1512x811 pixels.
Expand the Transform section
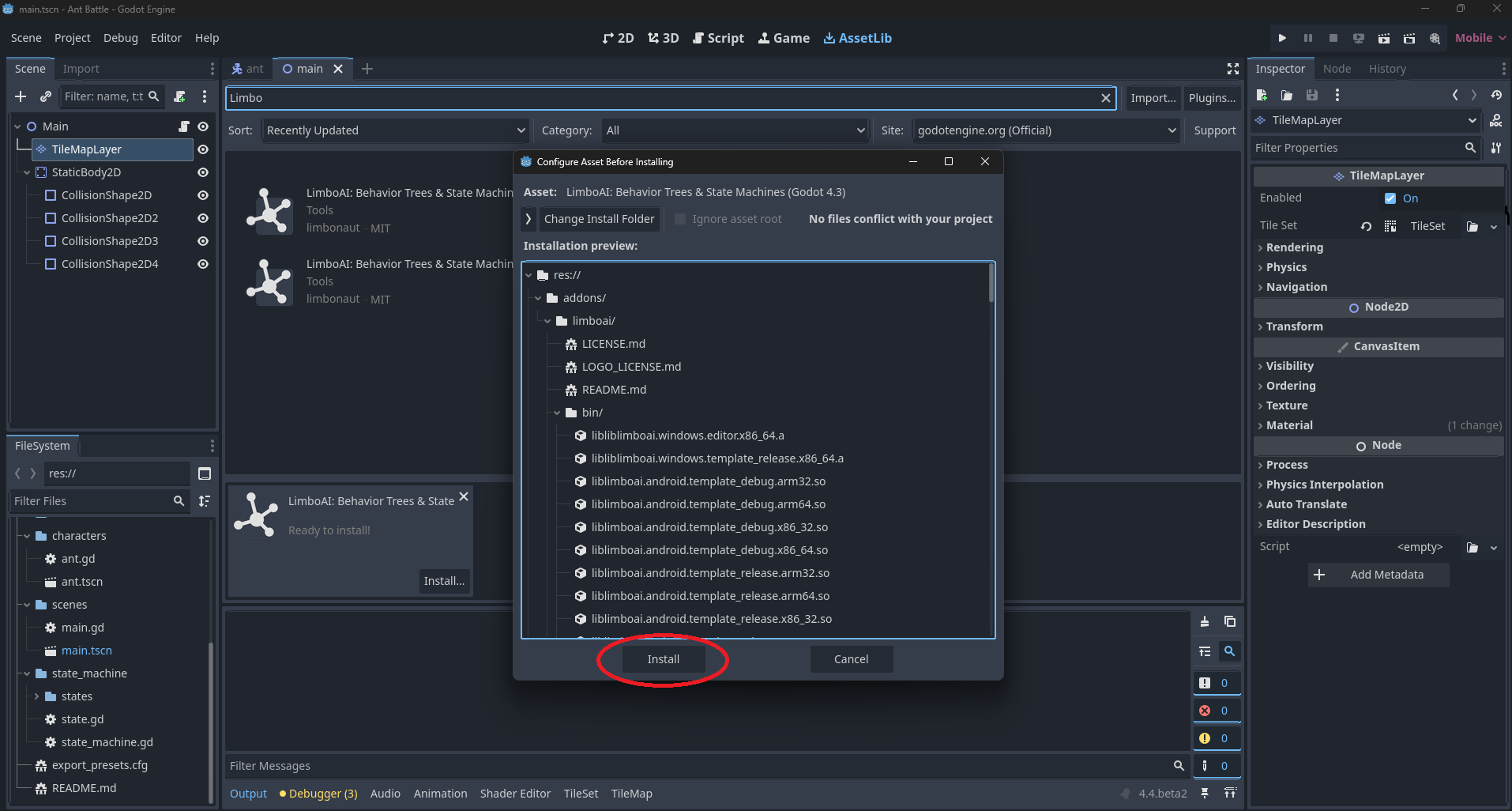tap(1293, 326)
